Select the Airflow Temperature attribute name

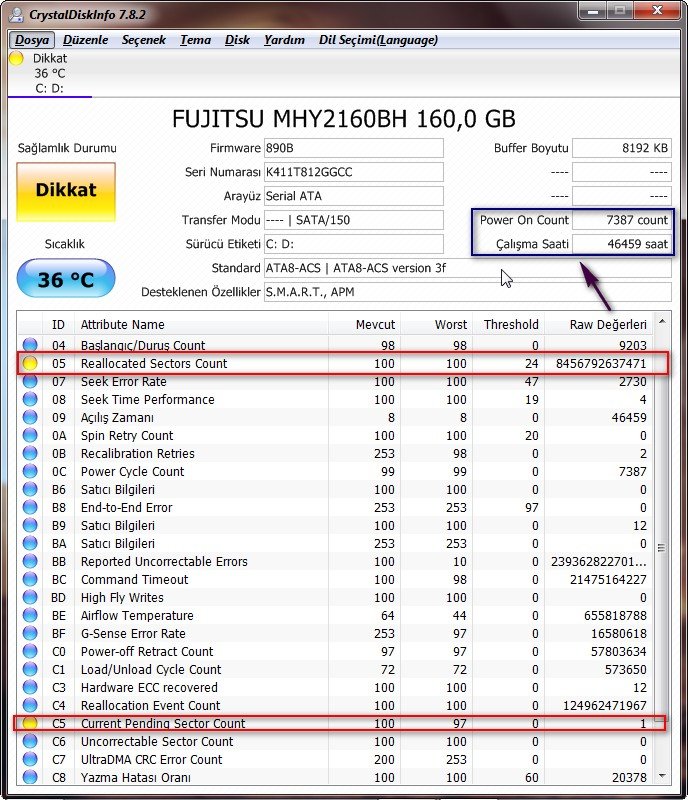137,615
